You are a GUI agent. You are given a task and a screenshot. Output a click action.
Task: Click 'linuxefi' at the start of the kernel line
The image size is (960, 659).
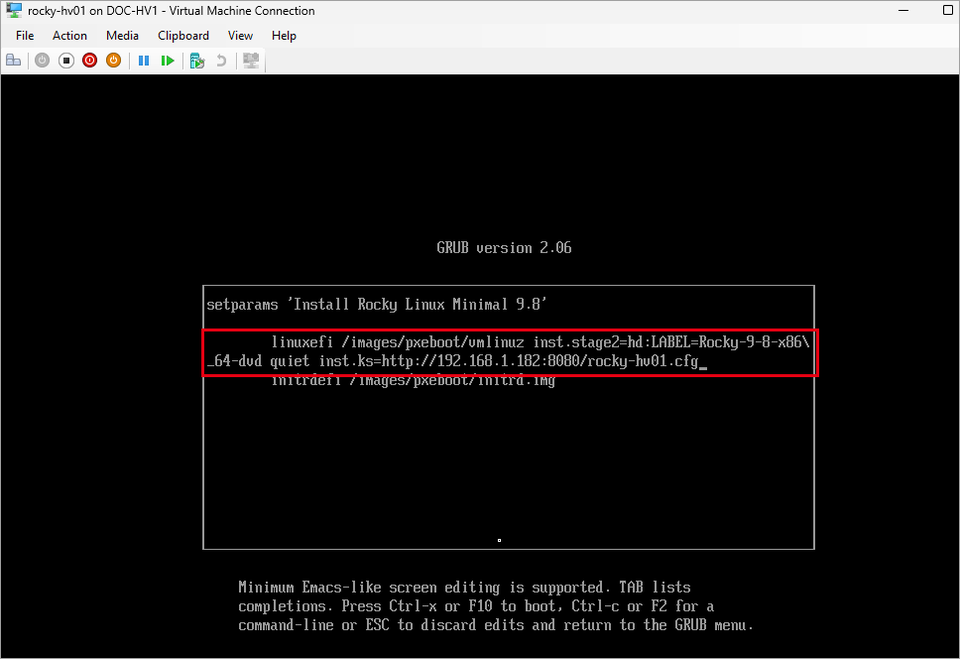point(302,342)
